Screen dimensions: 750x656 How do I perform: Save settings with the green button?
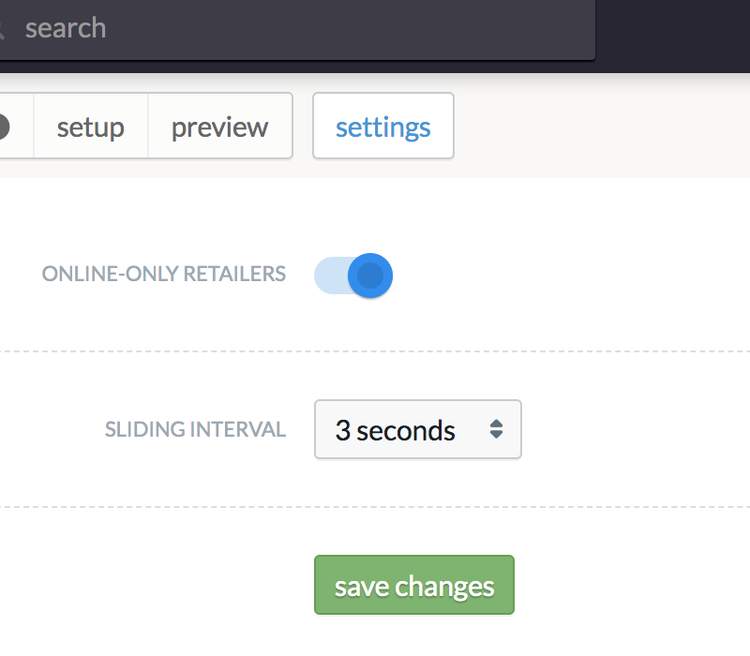[x=414, y=585]
